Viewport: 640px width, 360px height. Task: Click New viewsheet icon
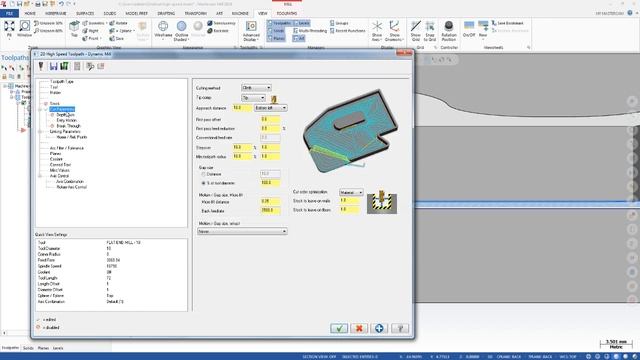click(483, 27)
